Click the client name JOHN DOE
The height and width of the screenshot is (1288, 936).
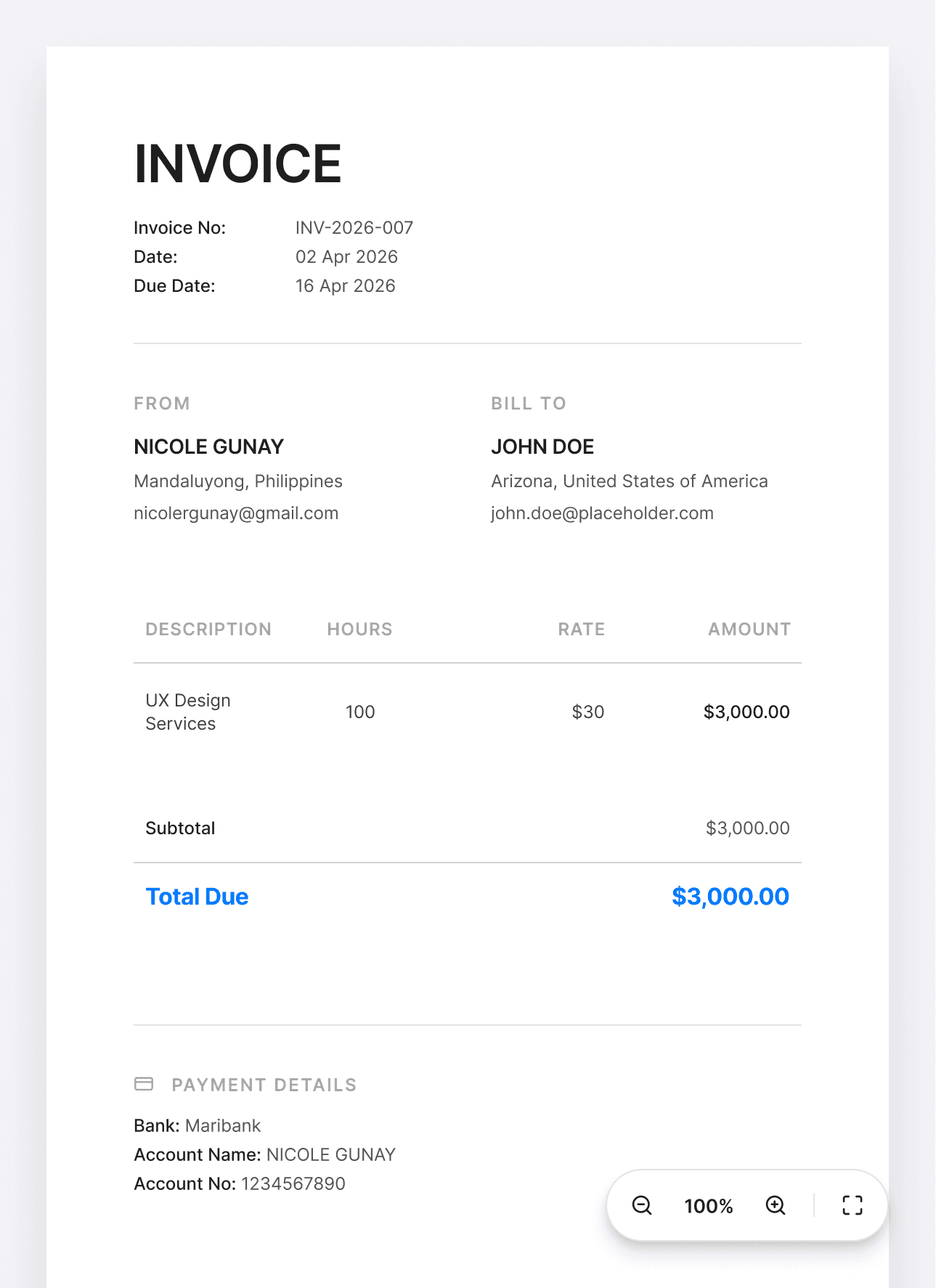(x=542, y=447)
